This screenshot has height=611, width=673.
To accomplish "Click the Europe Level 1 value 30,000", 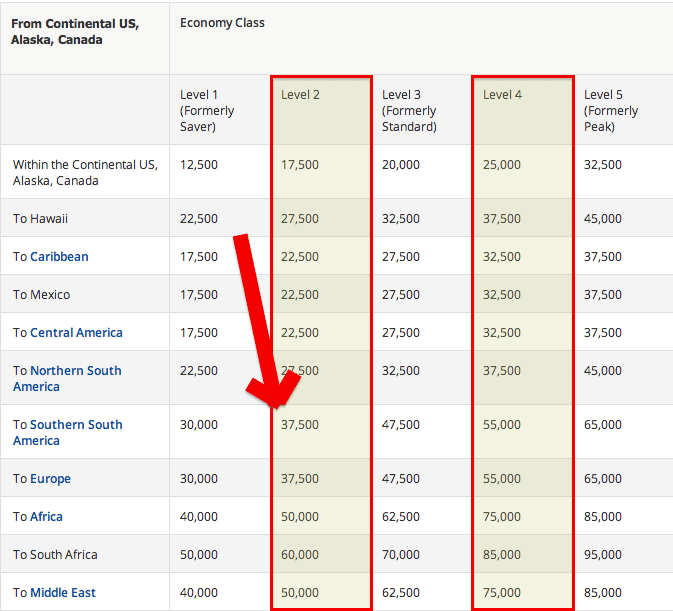I will pyautogui.click(x=199, y=478).
